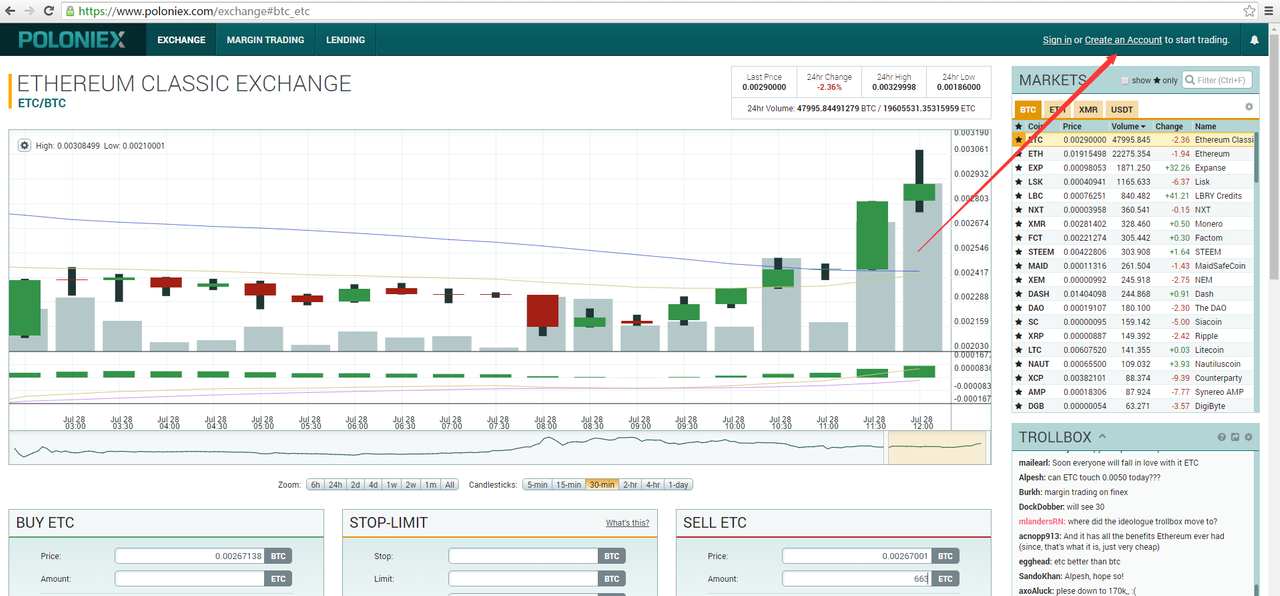Toggle favorite star for EXP coin
The image size is (1280, 596).
(1019, 168)
